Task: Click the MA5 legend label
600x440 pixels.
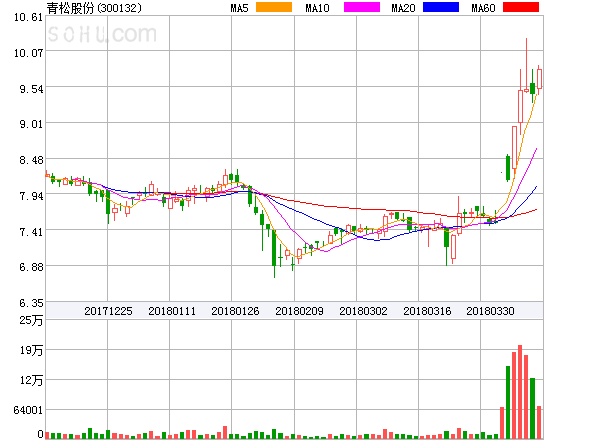Action: pyautogui.click(x=239, y=8)
